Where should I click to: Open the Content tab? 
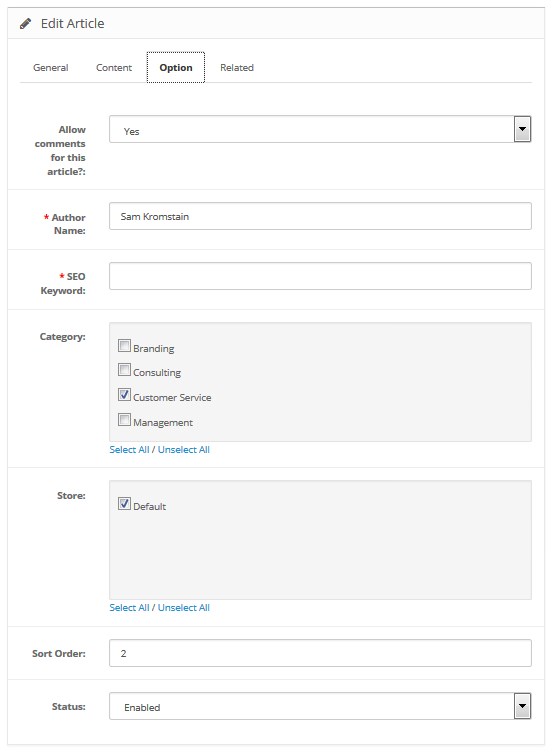pos(114,68)
